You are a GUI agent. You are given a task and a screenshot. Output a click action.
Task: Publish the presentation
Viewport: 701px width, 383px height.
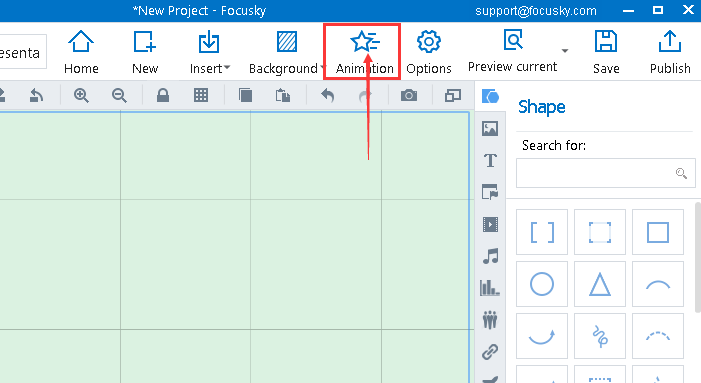coord(670,52)
